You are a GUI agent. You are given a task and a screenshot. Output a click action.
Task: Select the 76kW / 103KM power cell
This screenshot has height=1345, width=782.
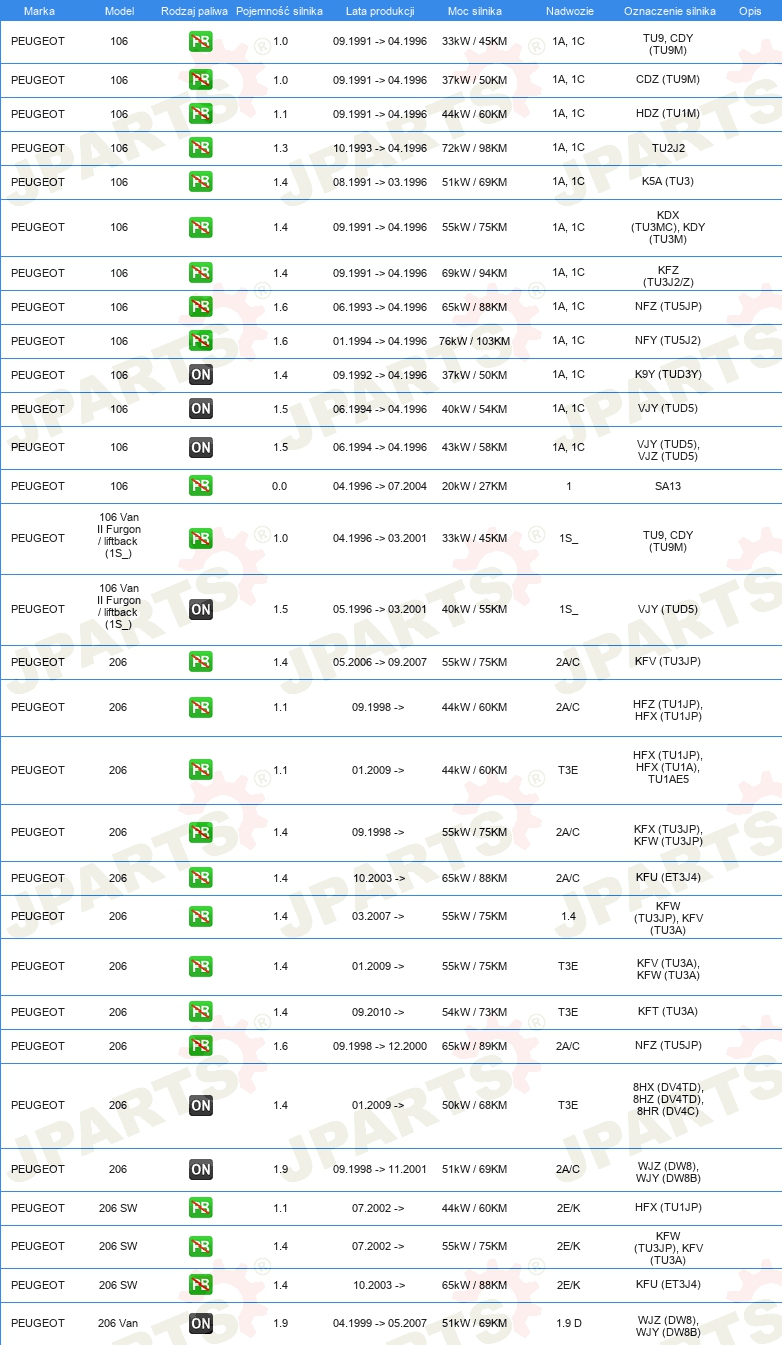tap(474, 341)
